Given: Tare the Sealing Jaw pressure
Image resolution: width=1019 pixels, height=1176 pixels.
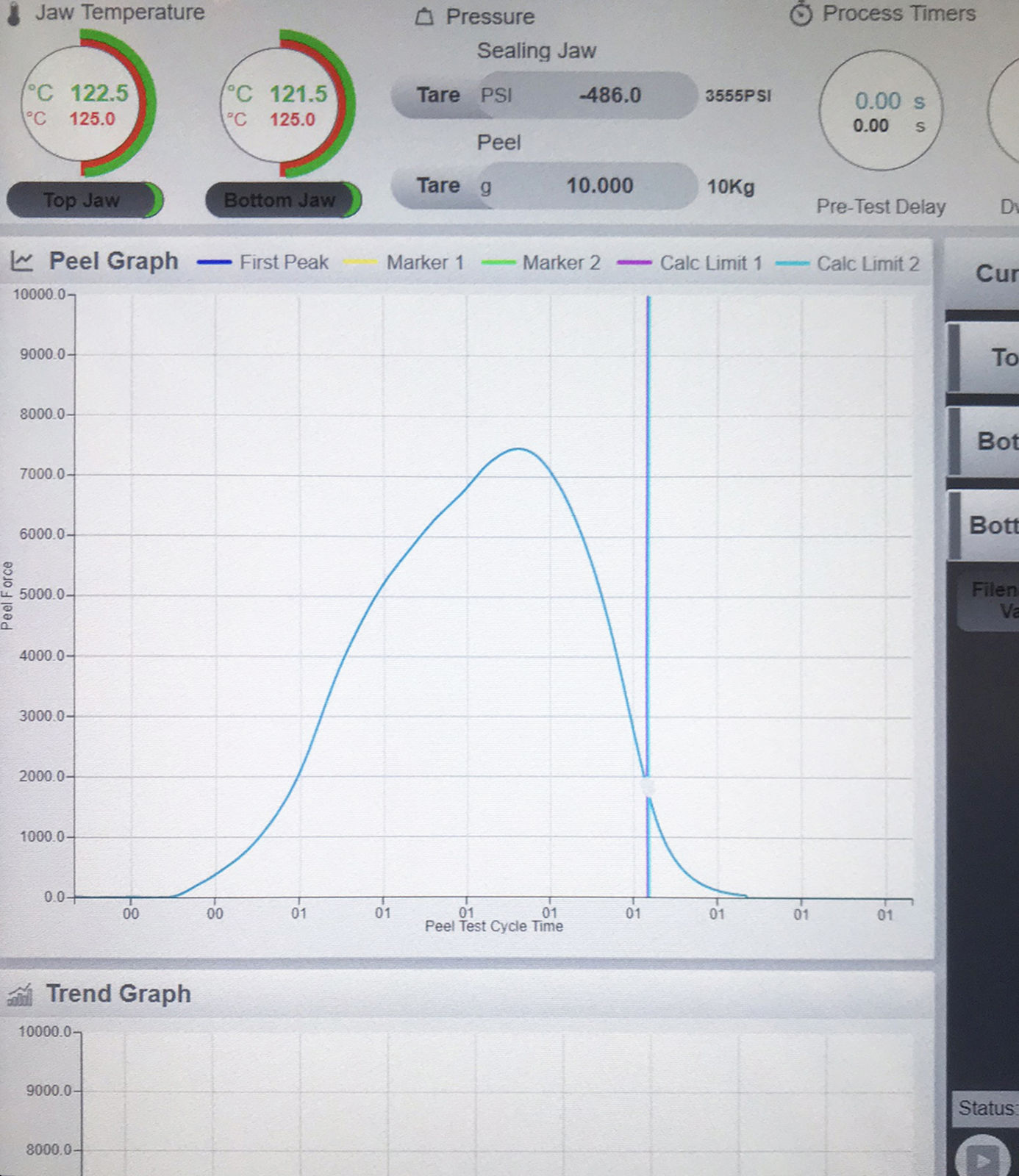Looking at the screenshot, I should click(x=437, y=96).
